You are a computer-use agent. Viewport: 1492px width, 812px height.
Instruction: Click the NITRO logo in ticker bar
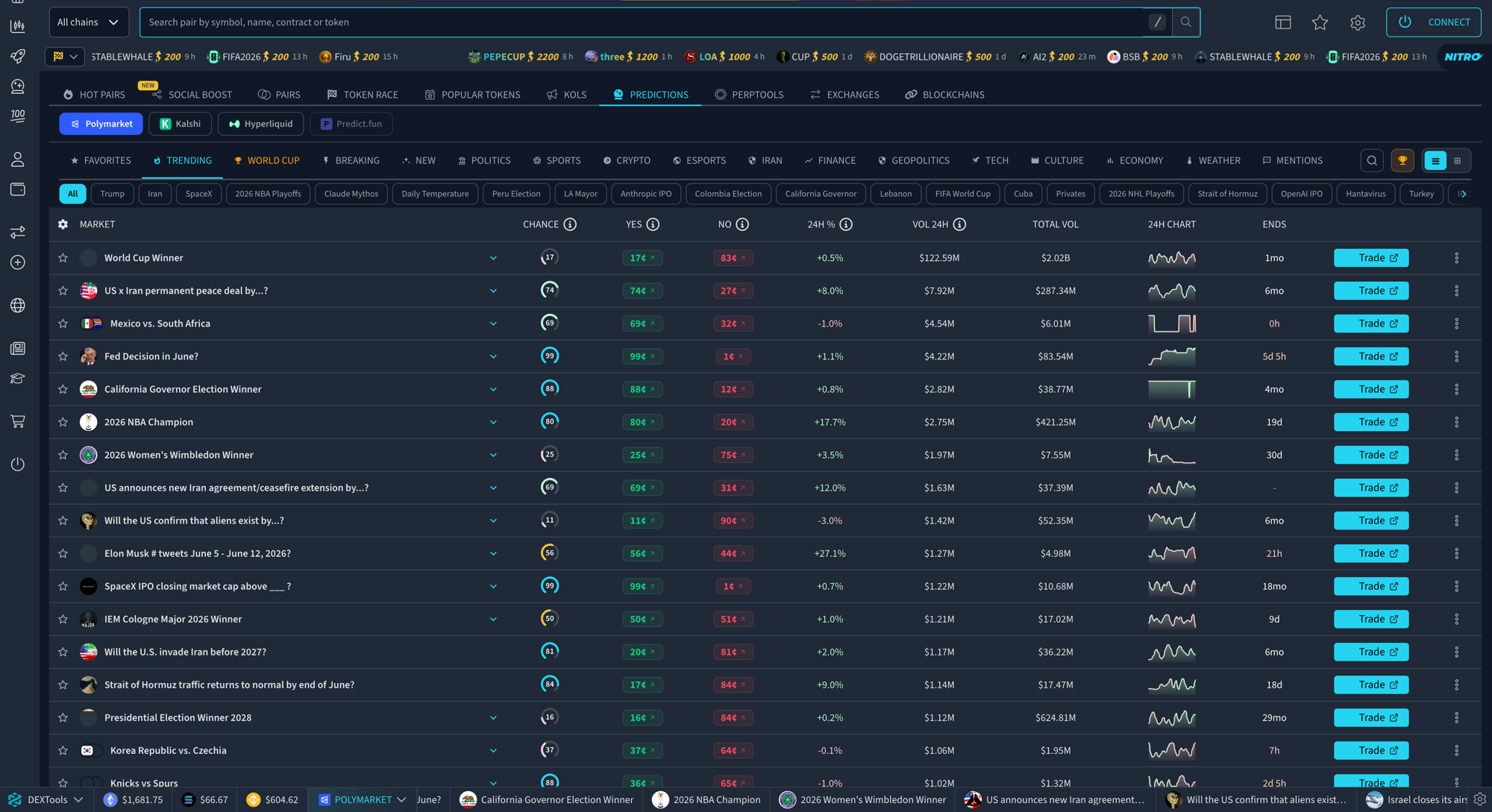tap(1462, 57)
